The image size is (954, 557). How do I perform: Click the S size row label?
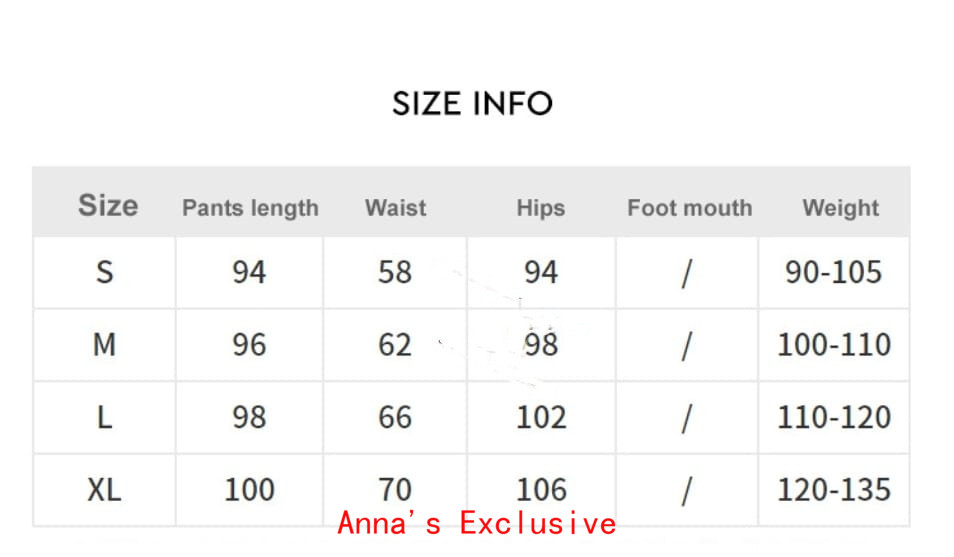click(x=105, y=272)
